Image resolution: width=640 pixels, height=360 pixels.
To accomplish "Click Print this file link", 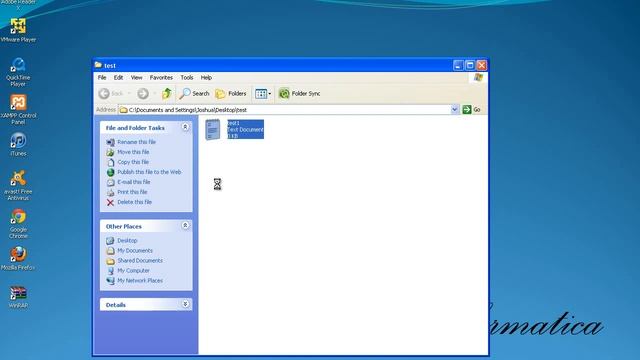I will click(132, 192).
